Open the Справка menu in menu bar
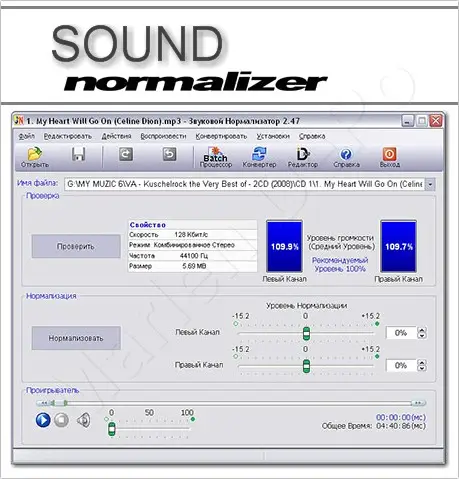459x479 pixels. (x=312, y=136)
